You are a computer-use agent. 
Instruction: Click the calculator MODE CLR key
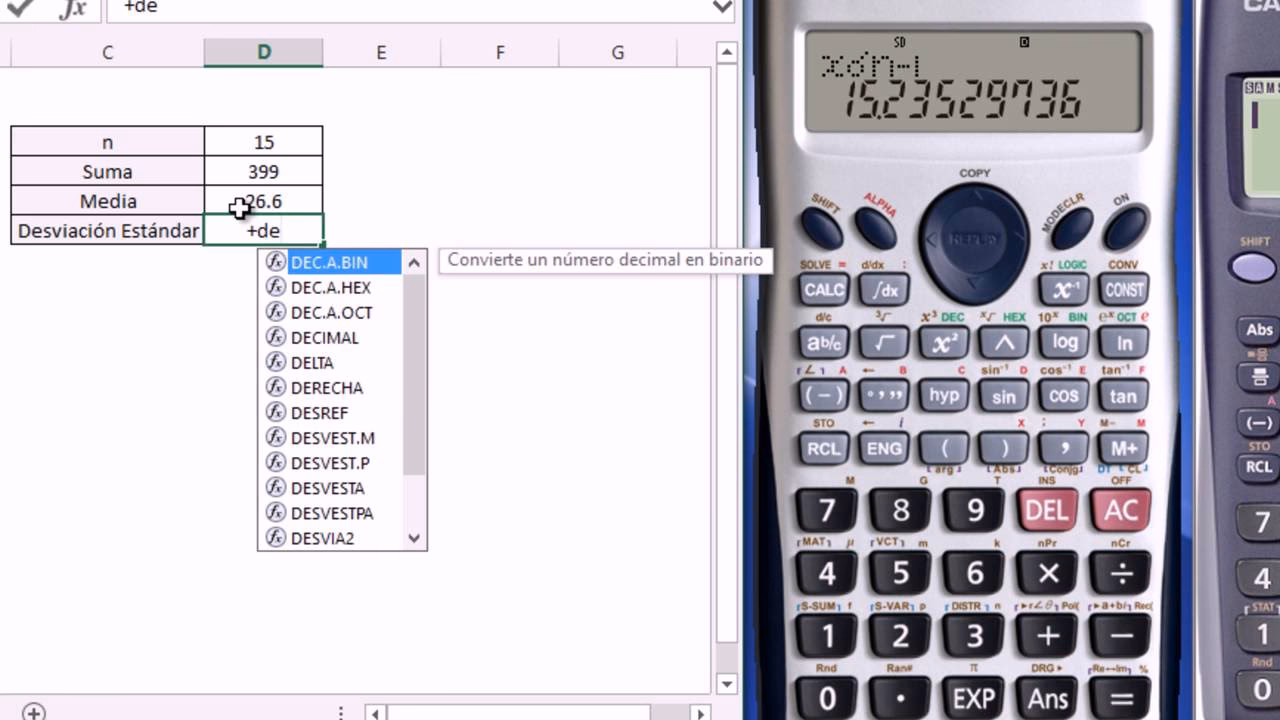pos(1071,229)
